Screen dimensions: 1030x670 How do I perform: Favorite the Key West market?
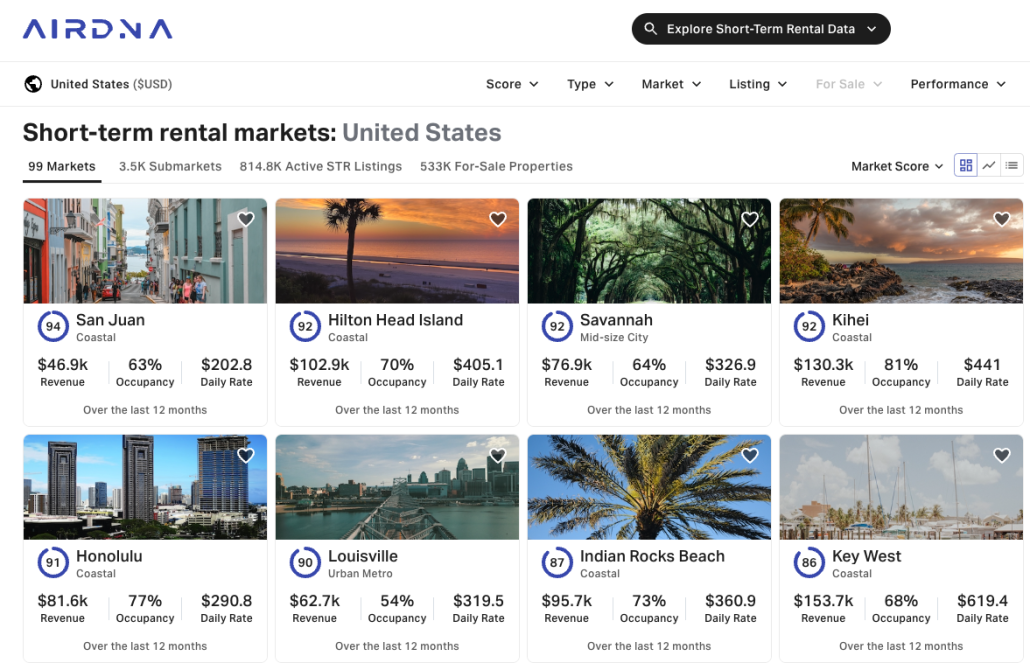click(x=1002, y=455)
